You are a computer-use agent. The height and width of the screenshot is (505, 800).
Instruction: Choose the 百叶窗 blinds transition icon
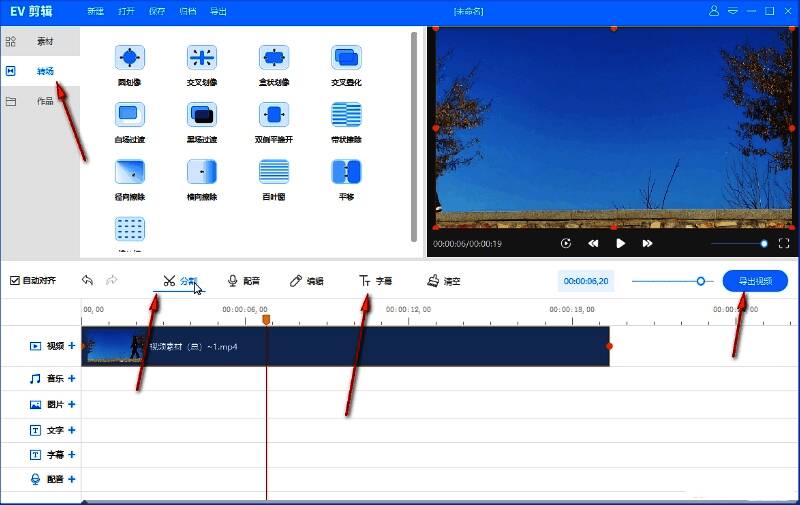(x=274, y=172)
